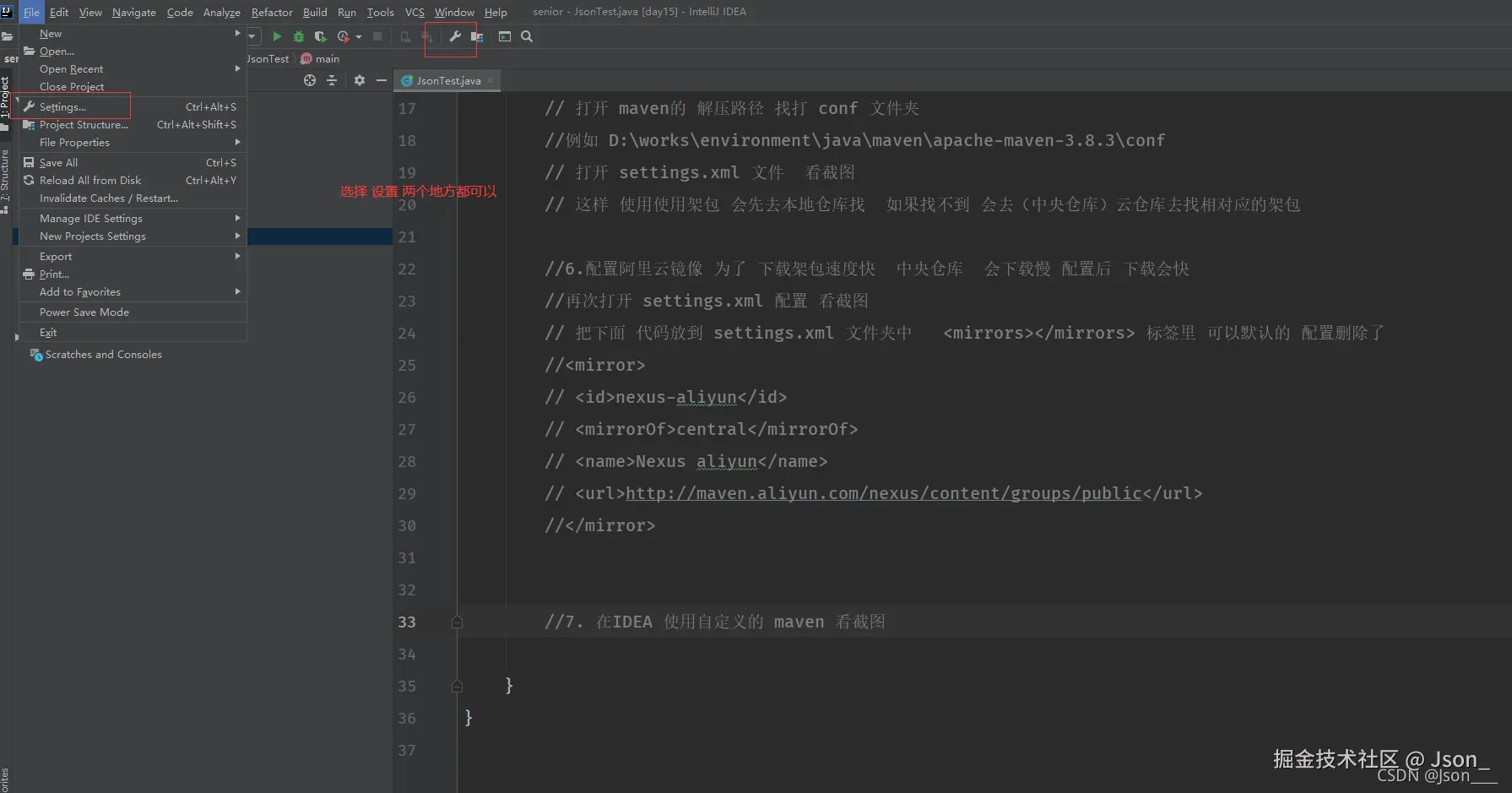This screenshot has width=1512, height=793.
Task: Toggle the fold marker on line 33
Action: 457,622
